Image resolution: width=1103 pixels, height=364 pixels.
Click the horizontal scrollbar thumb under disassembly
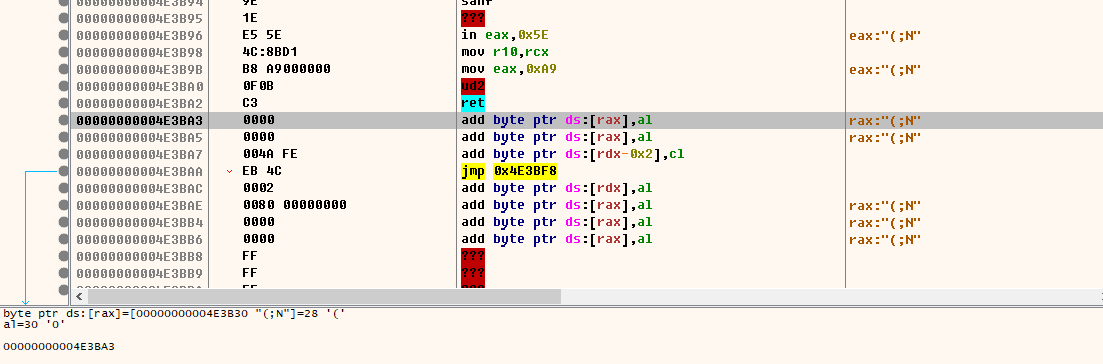(x=324, y=297)
